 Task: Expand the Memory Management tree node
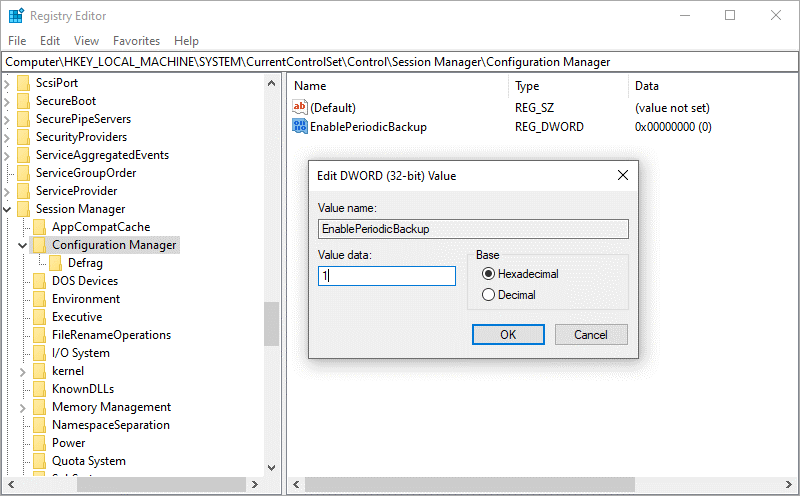click(x=22, y=408)
